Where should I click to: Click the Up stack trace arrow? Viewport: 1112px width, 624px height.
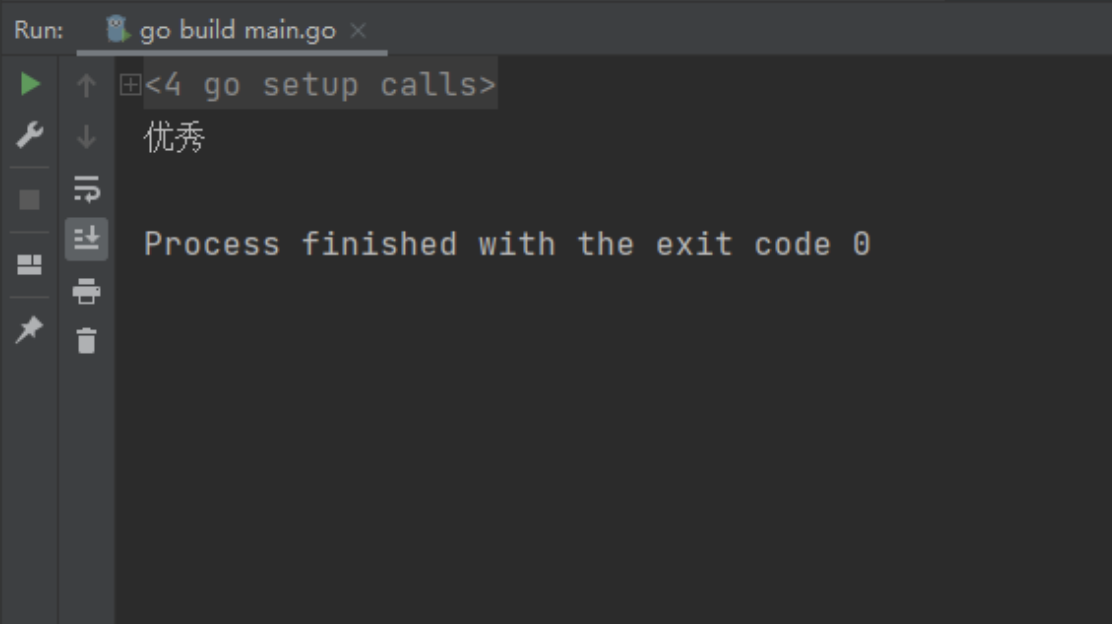(87, 85)
